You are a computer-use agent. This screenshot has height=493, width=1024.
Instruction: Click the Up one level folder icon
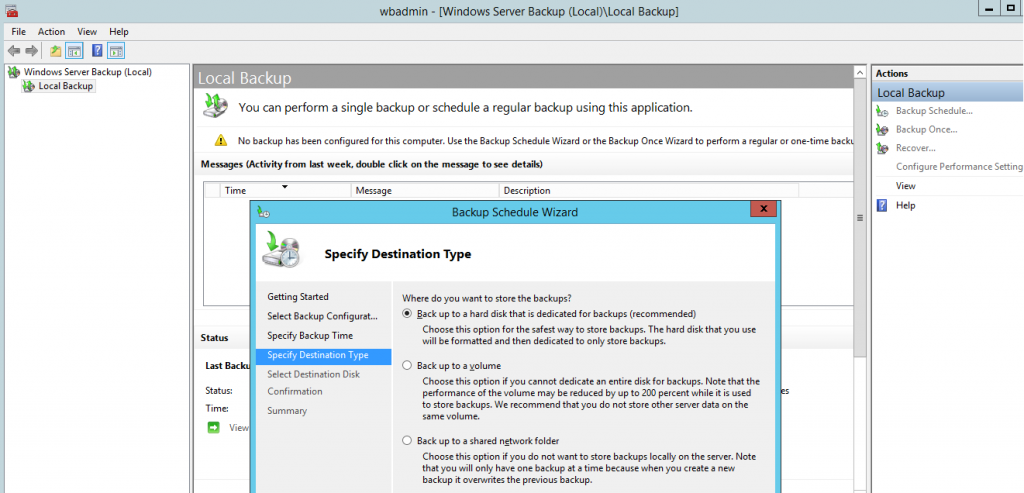56,51
